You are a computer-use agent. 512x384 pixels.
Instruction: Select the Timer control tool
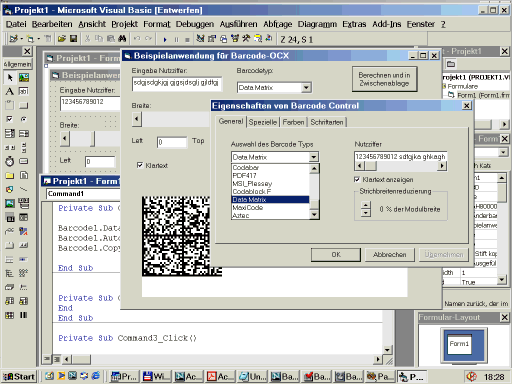click(x=10, y=161)
